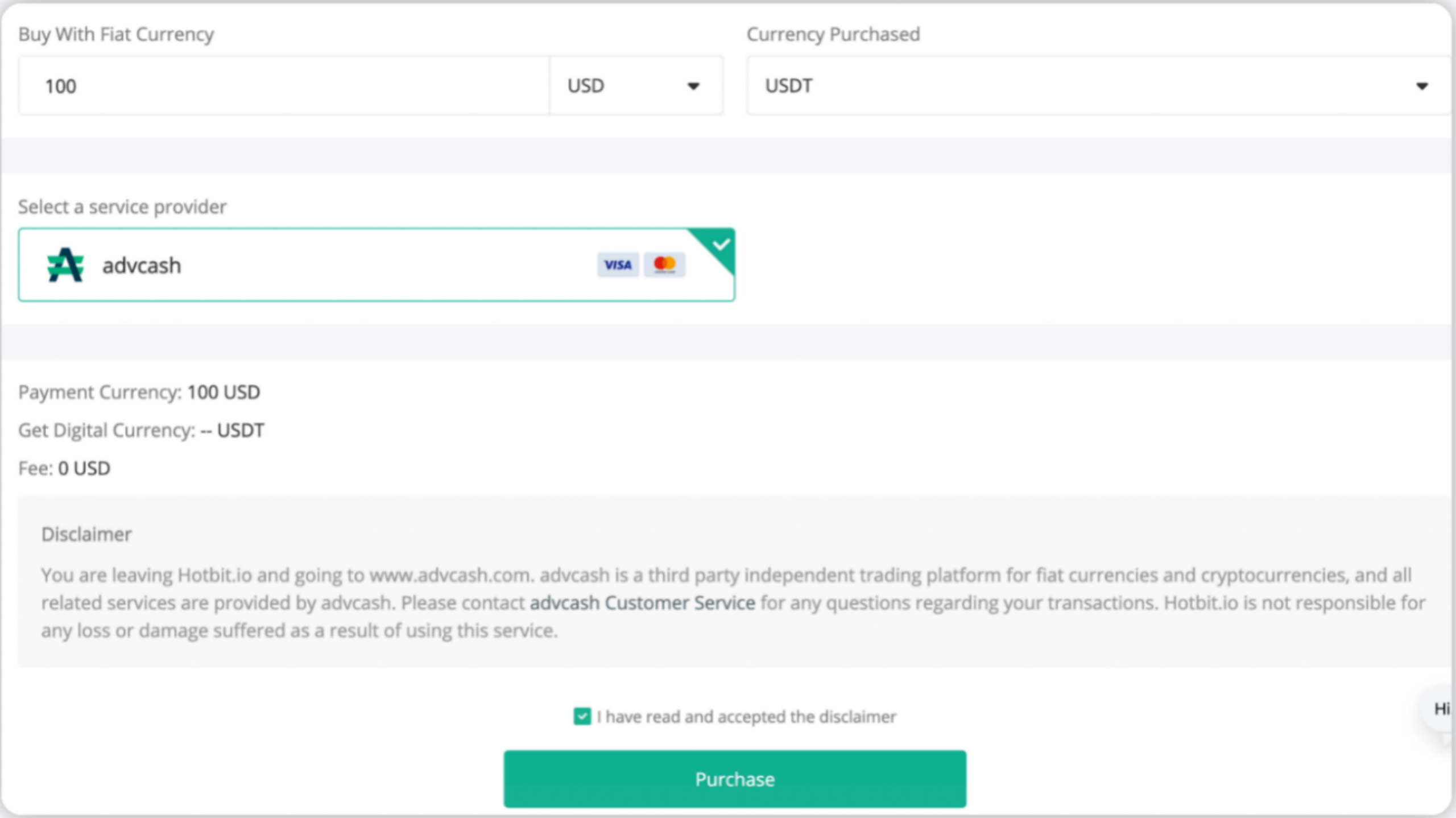1456x818 pixels.
Task: Open the advcash Customer Service link
Action: point(642,603)
